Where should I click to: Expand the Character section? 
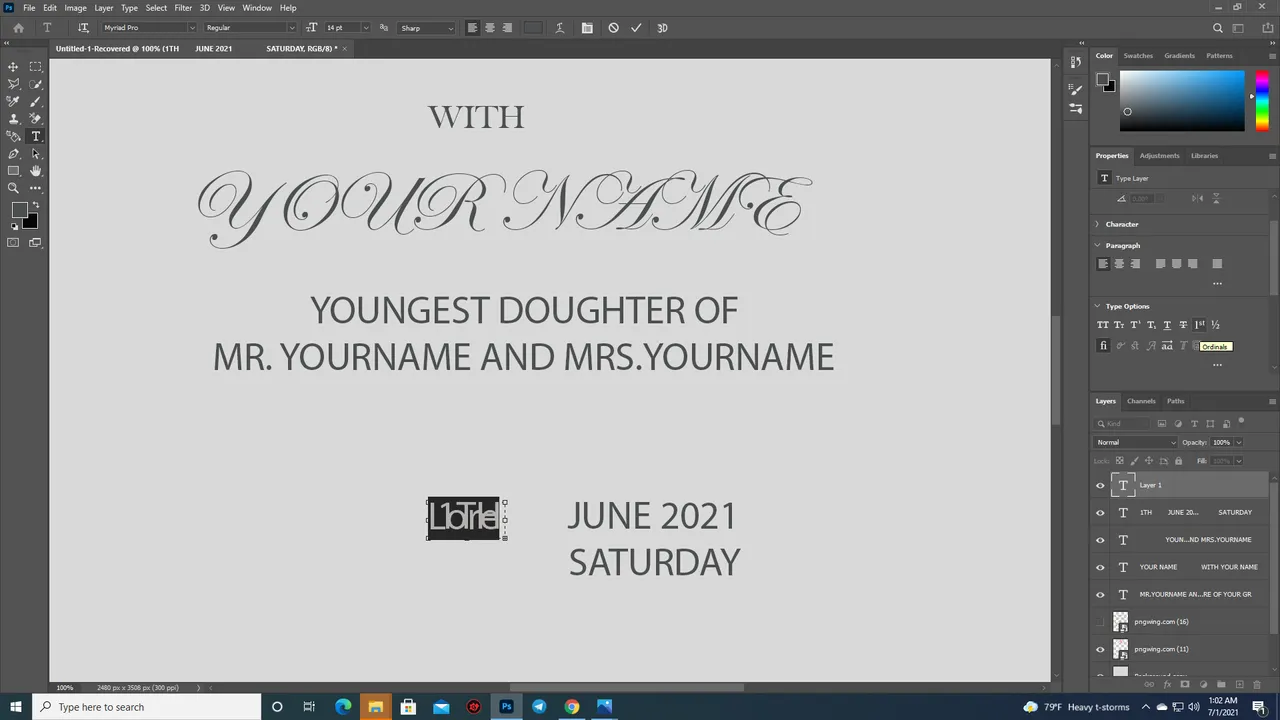coord(1097,224)
